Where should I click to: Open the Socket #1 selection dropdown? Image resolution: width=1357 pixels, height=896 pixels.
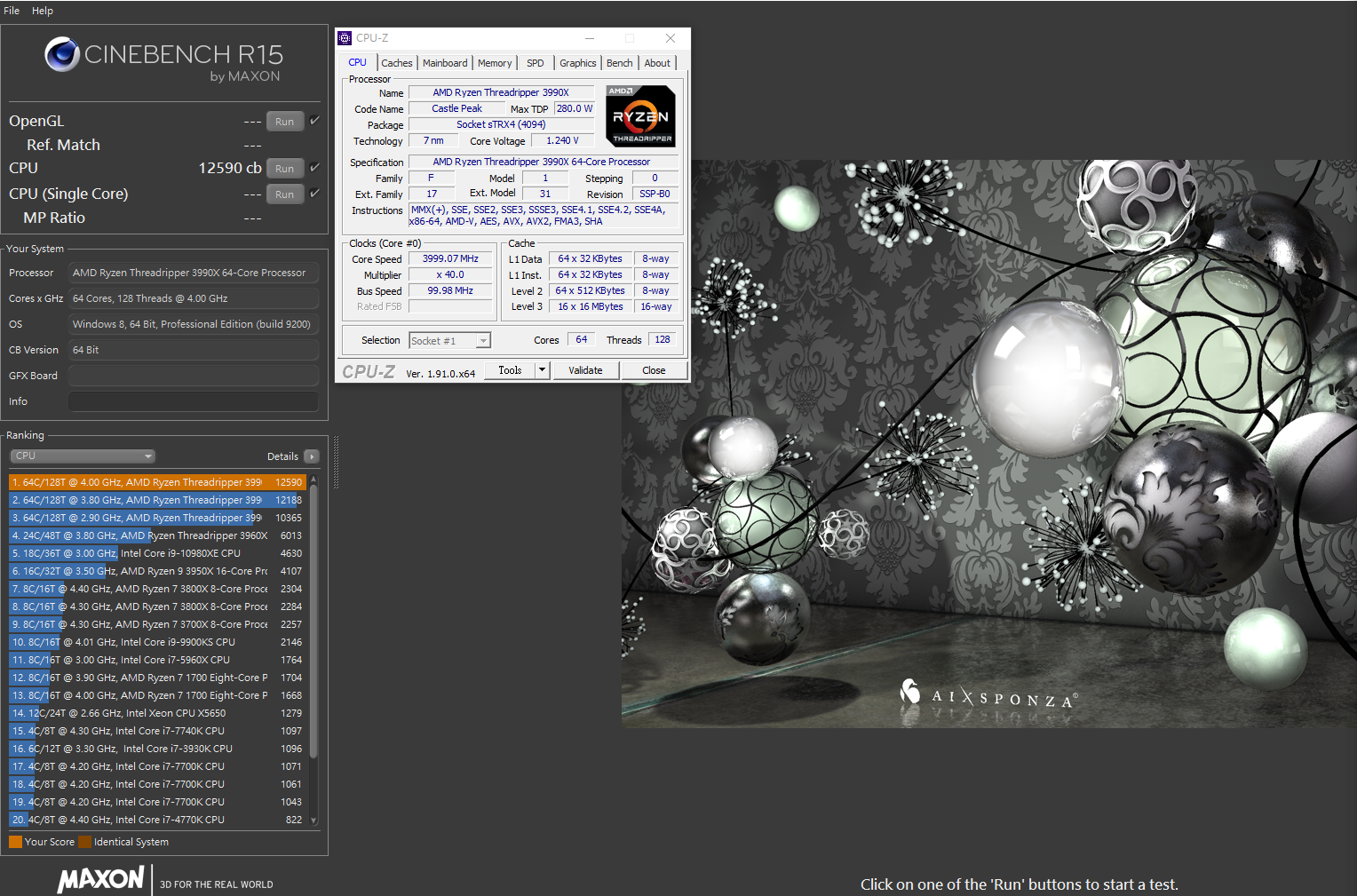click(449, 341)
